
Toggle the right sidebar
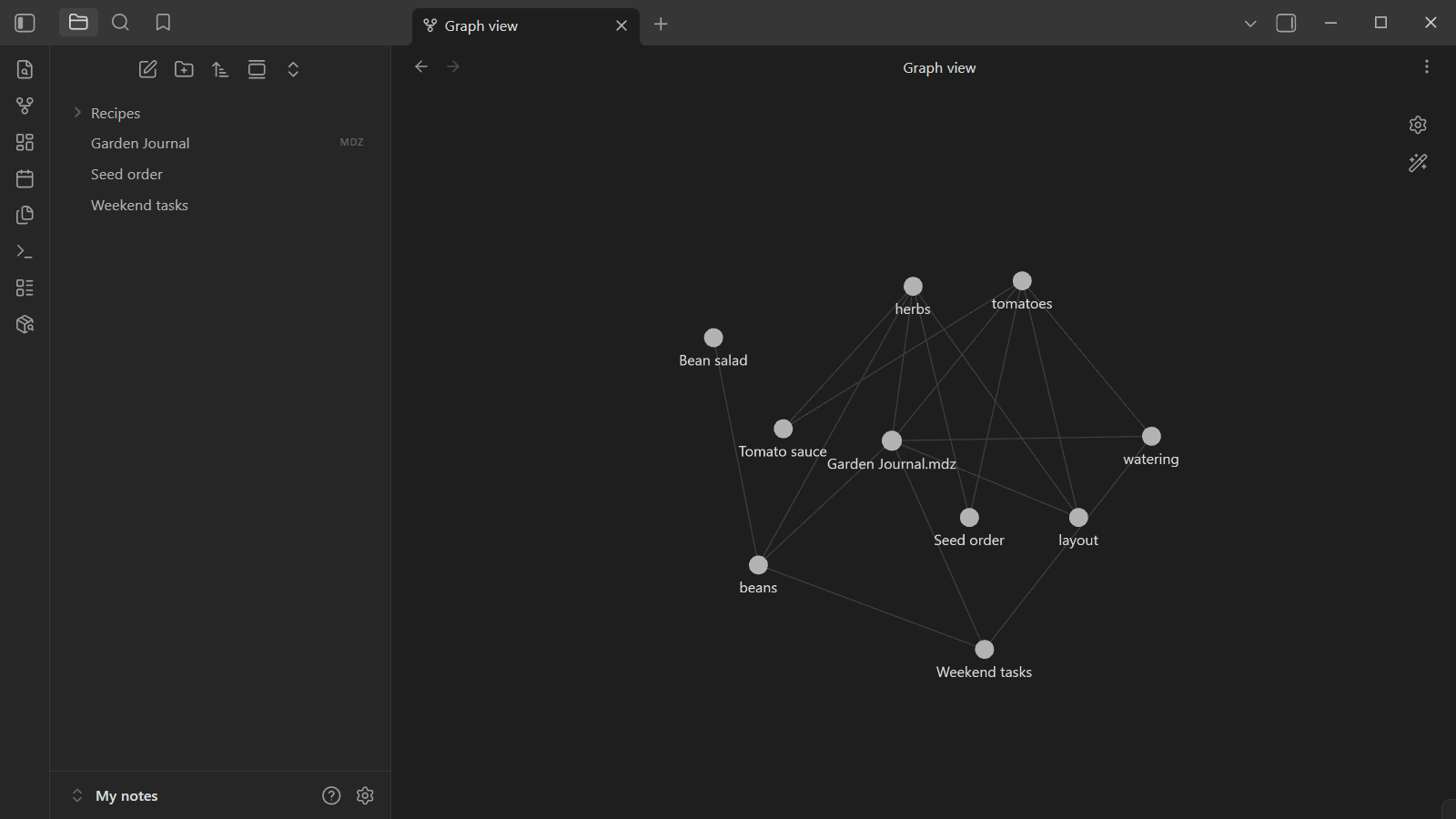[1286, 23]
